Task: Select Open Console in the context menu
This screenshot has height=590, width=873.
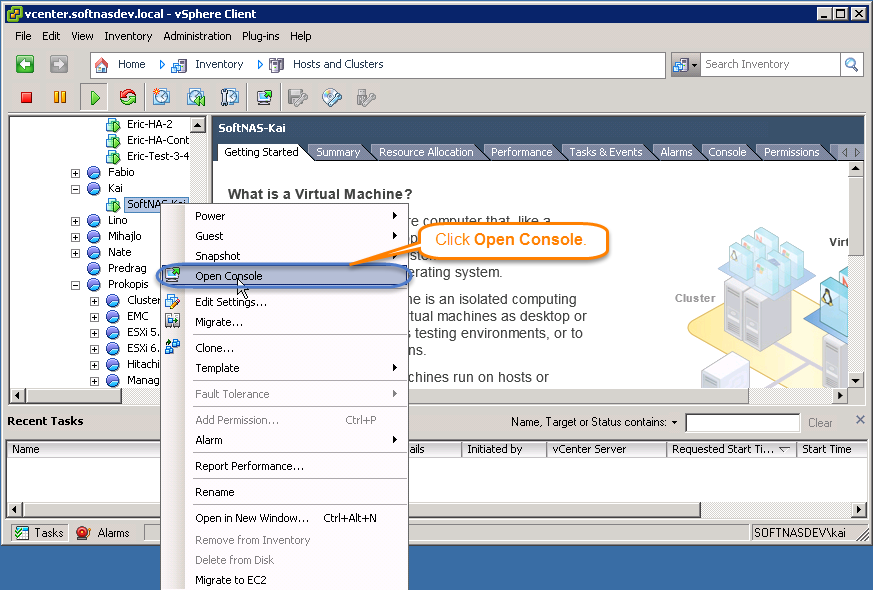Action: pos(229,276)
